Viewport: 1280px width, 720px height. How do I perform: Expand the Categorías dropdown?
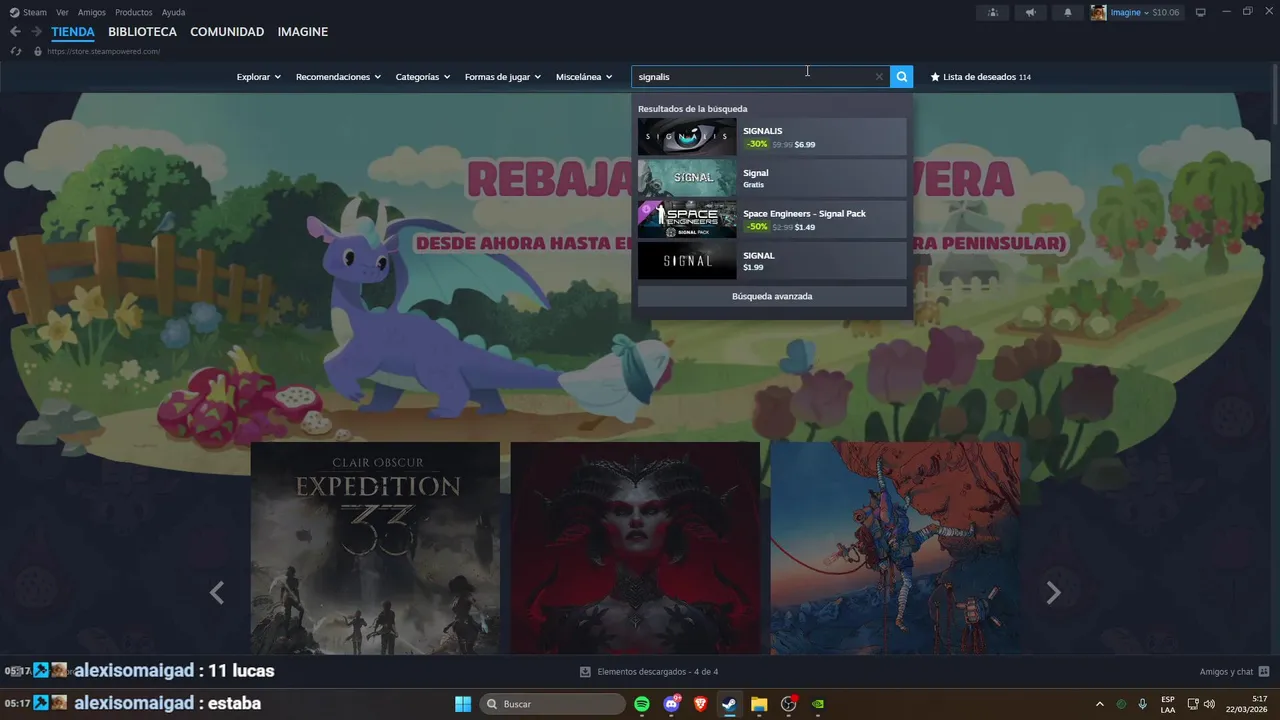point(422,77)
